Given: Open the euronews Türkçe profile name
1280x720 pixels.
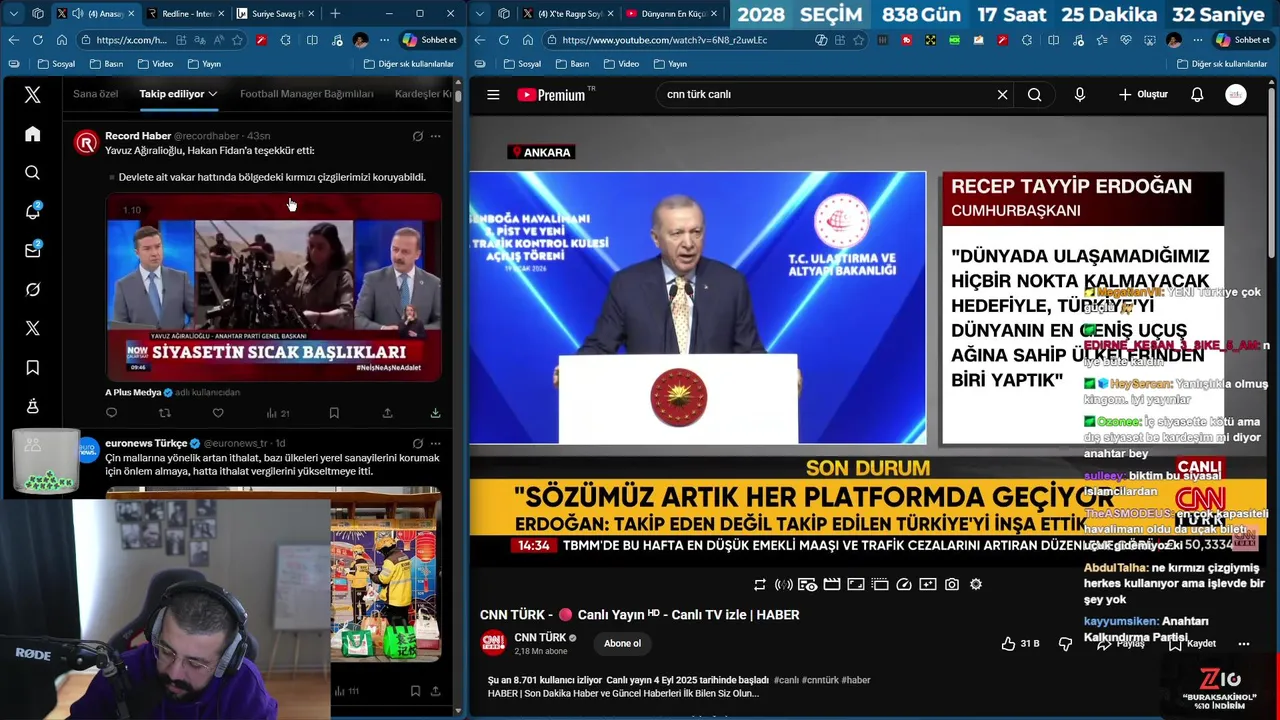Looking at the screenshot, I should pos(146,443).
